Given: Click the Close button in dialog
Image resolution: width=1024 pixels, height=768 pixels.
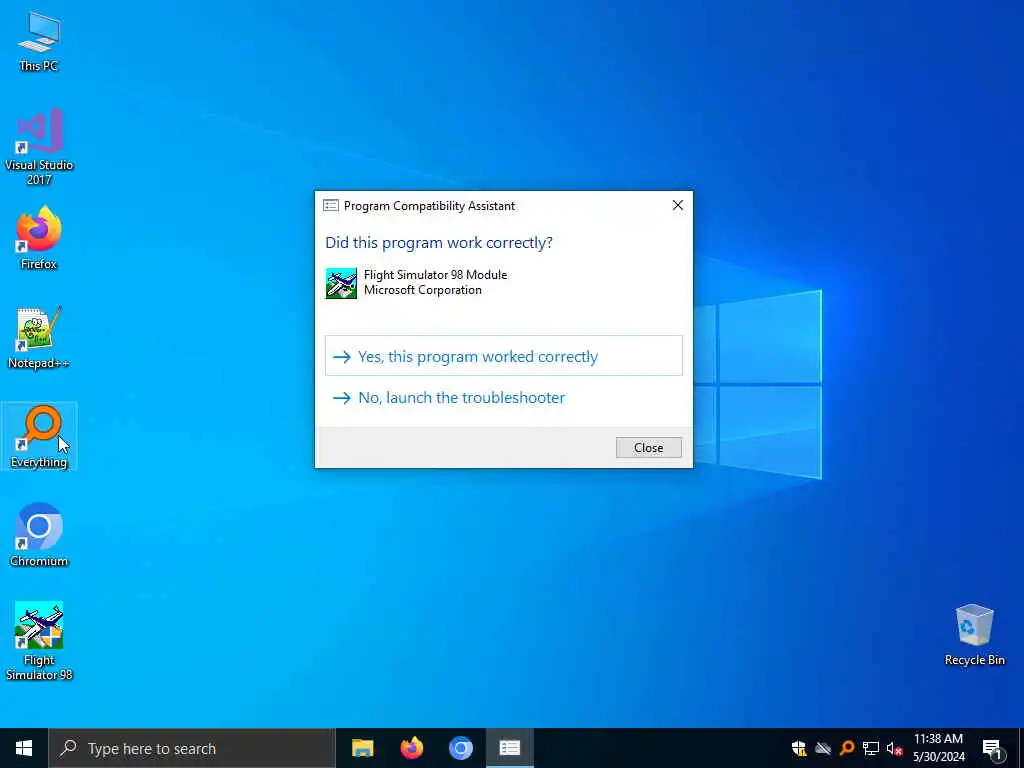Looking at the screenshot, I should pyautogui.click(x=648, y=447).
